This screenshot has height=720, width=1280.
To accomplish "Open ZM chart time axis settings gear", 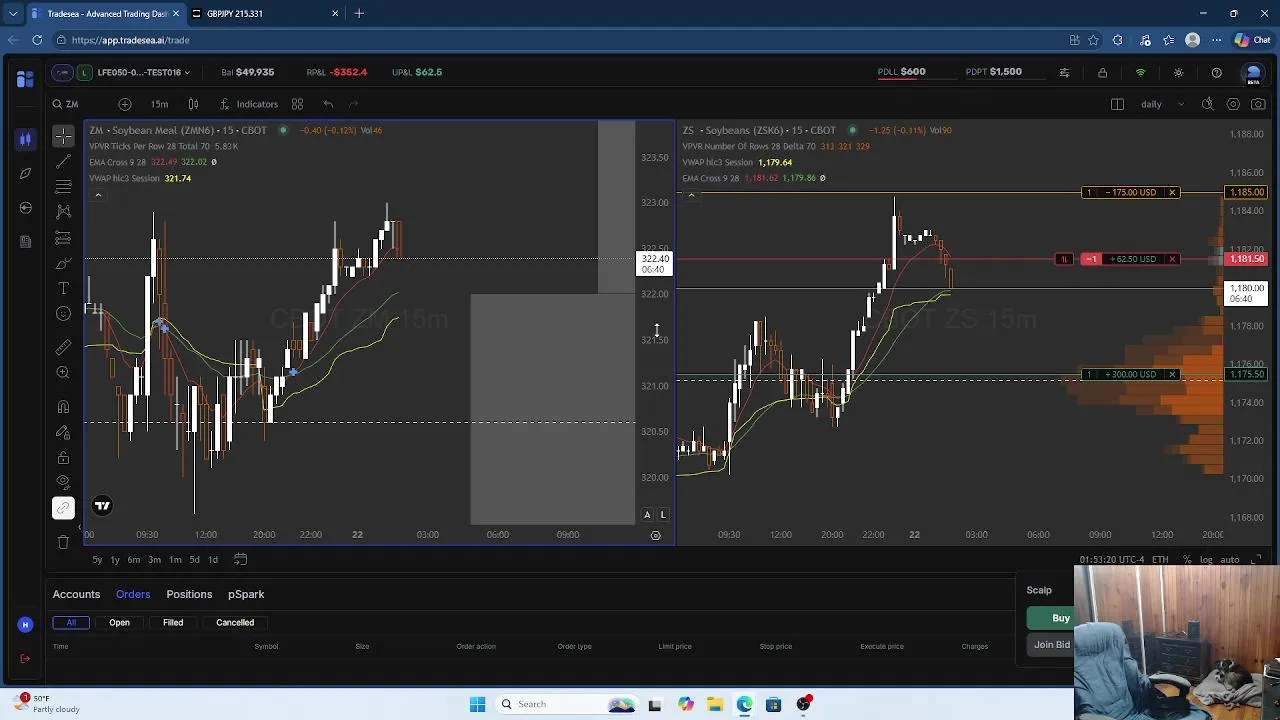I will point(656,535).
